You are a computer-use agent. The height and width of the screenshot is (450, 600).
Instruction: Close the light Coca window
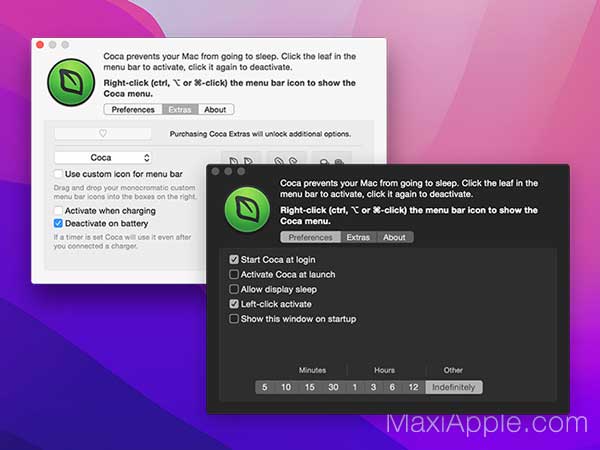coord(40,45)
